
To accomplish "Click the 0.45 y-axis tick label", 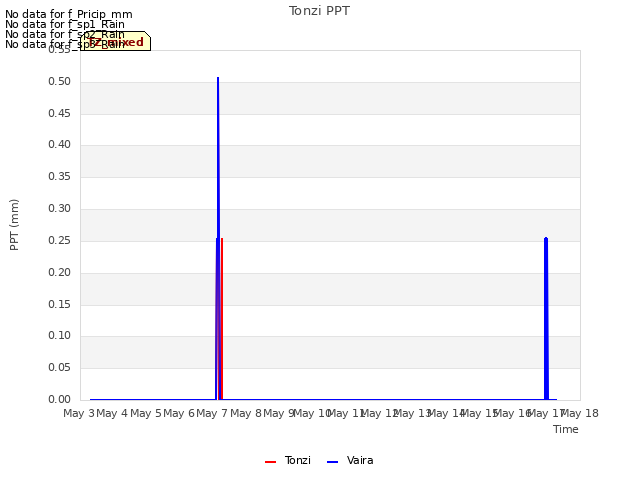I will click(x=60, y=113).
